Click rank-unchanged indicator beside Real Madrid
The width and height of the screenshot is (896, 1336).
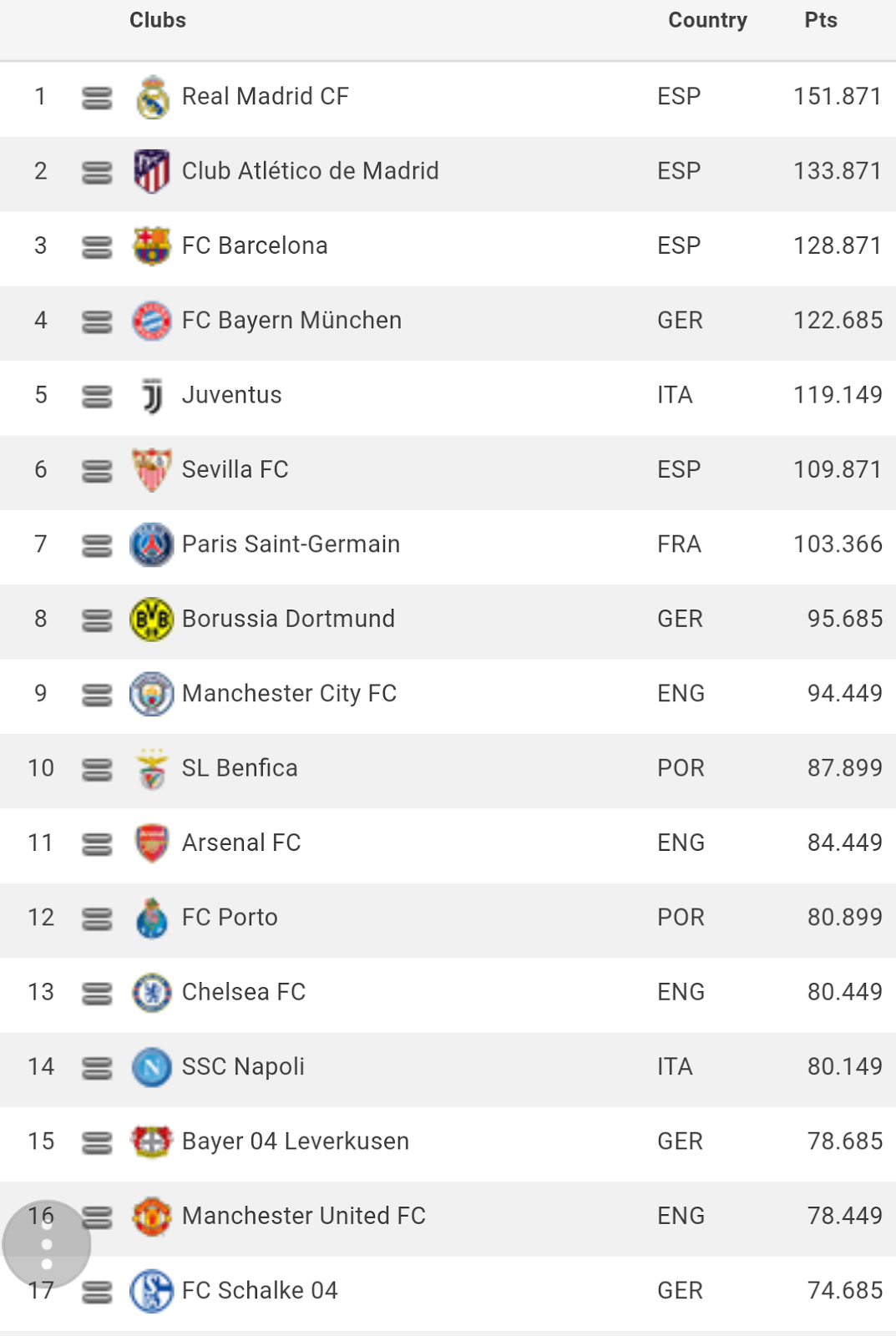pyautogui.click(x=97, y=99)
